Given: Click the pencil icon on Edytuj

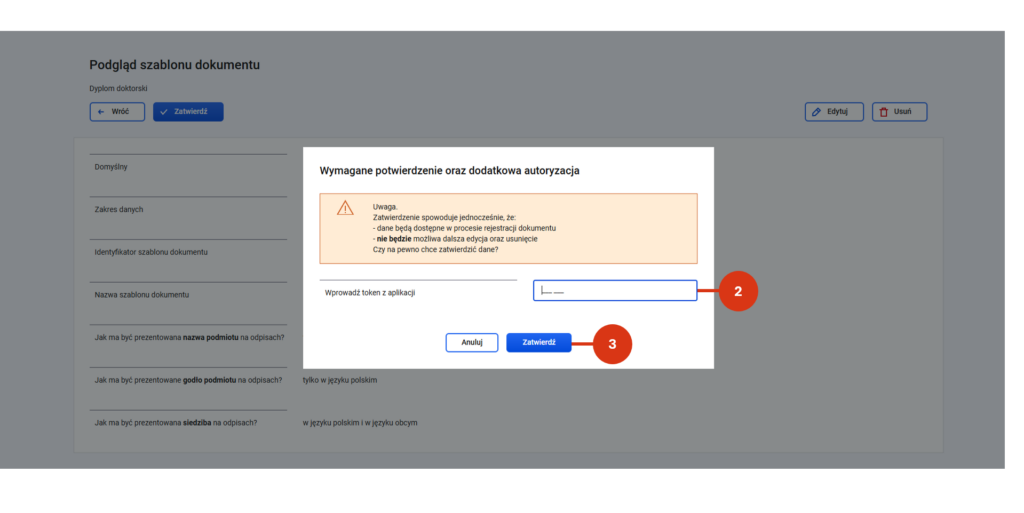Looking at the screenshot, I should point(816,112).
